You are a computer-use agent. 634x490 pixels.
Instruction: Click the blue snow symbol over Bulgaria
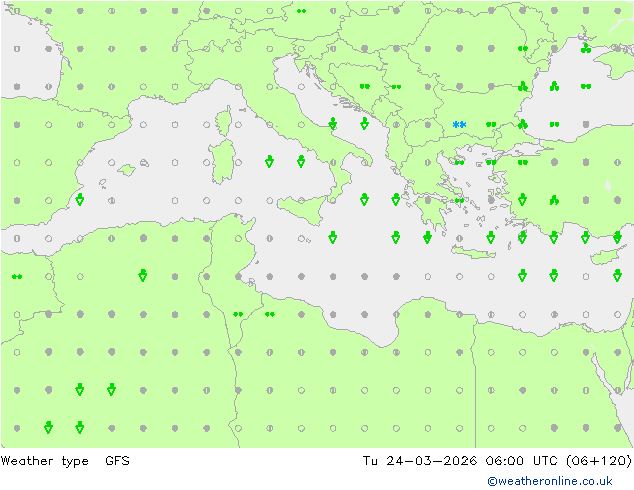point(459,125)
